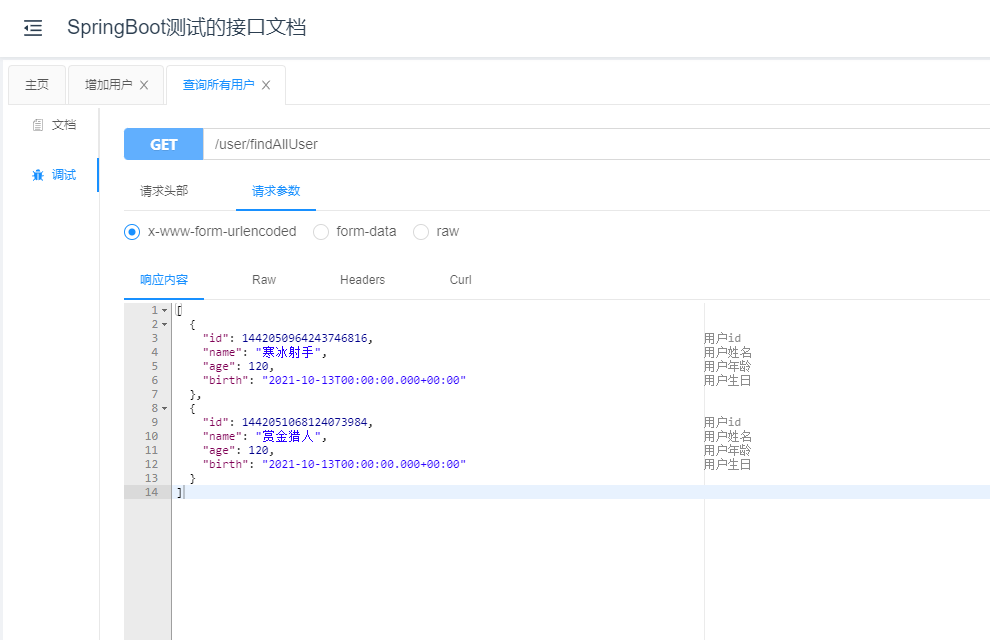Select raw radio option
The image size is (990, 640).
(x=420, y=232)
